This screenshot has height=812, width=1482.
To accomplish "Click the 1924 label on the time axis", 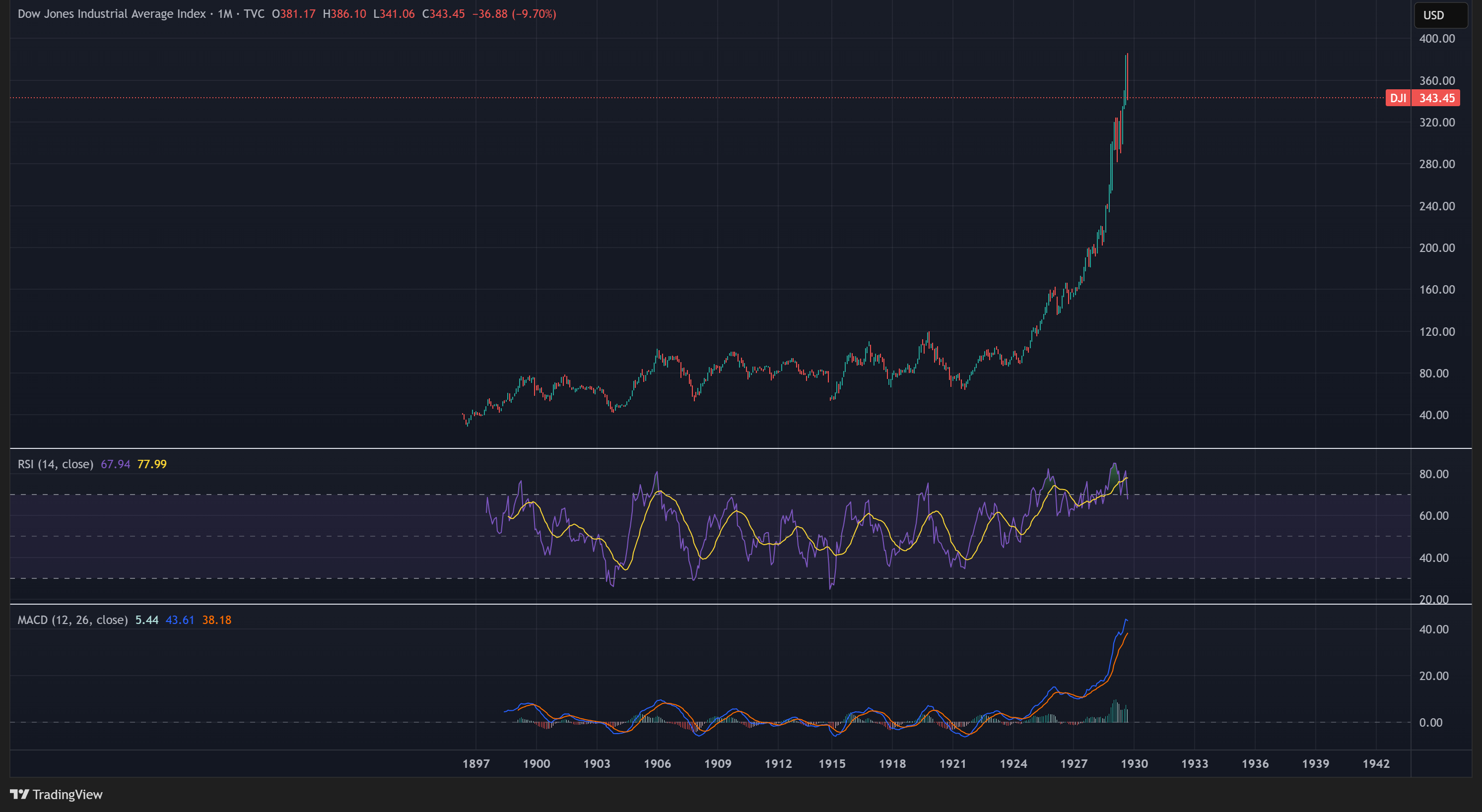I will coord(1013,764).
